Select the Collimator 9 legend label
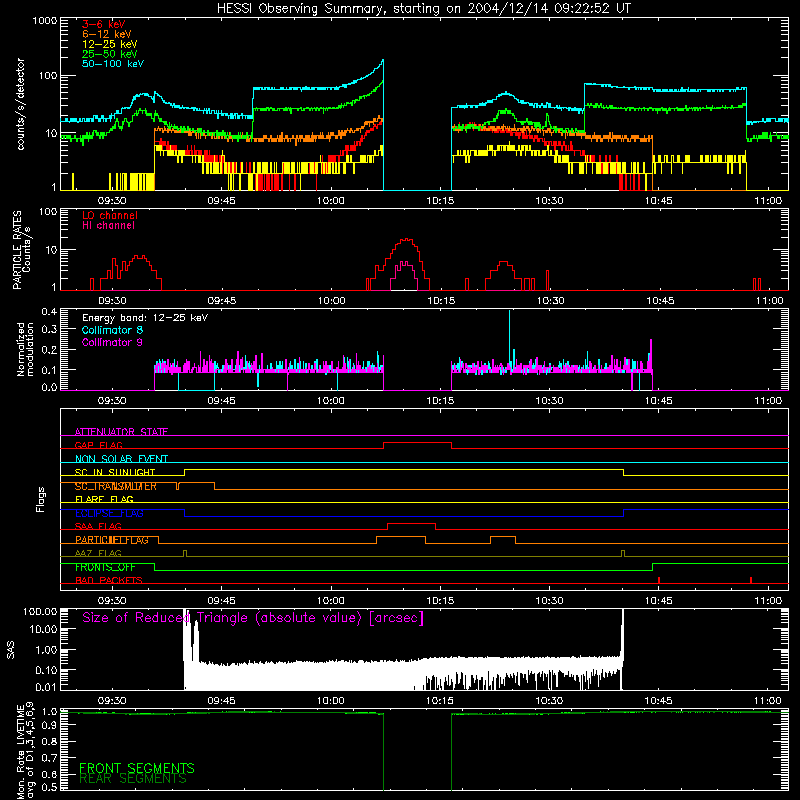Screen dimensions: 800x800 click(x=112, y=342)
